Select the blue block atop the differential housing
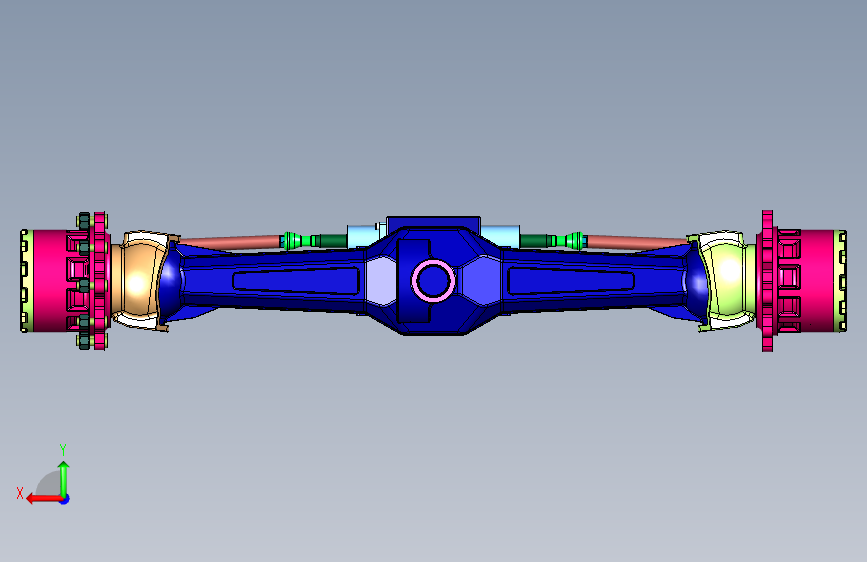 coord(433,222)
